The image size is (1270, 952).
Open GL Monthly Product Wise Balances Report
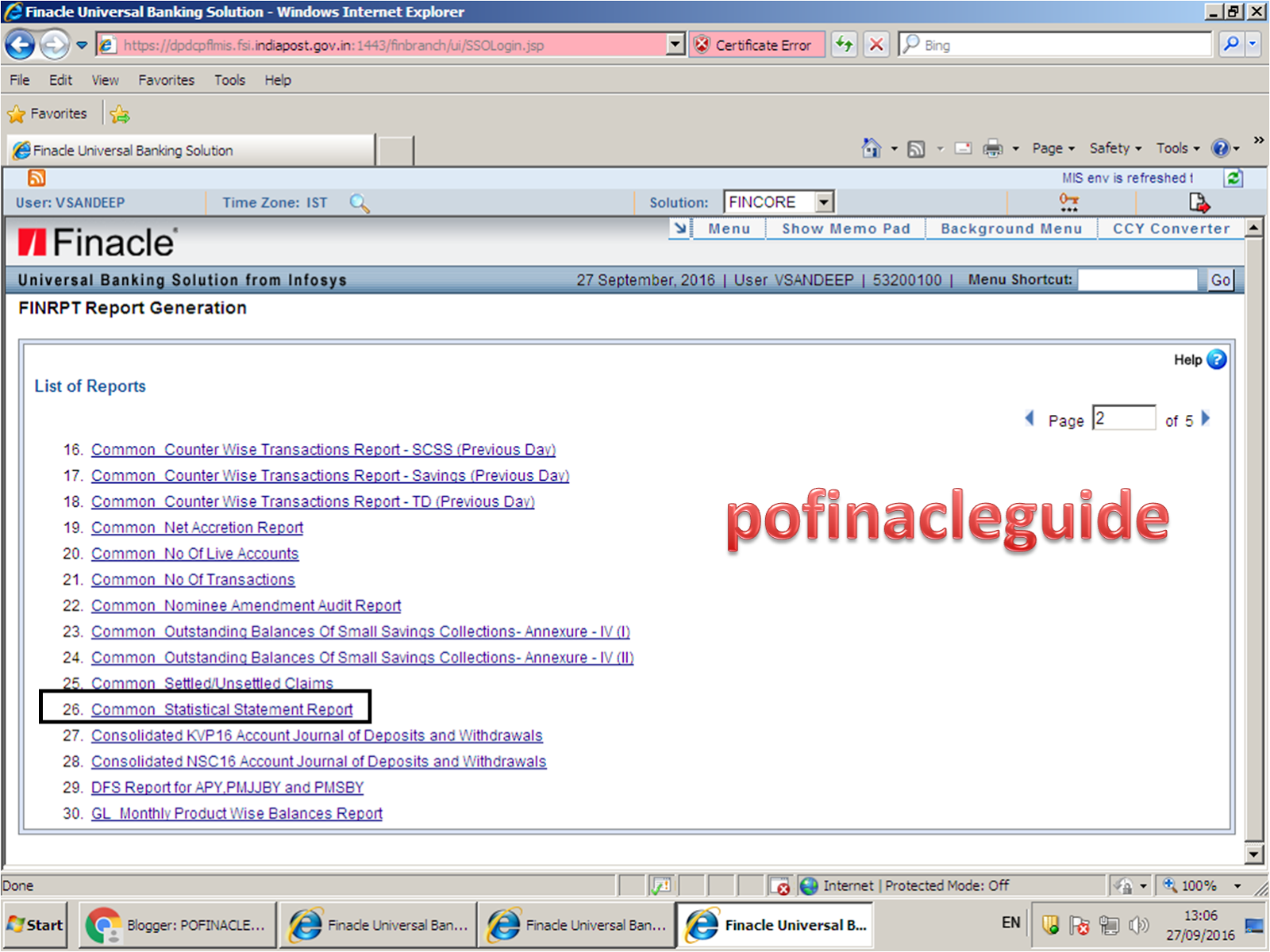(x=237, y=814)
